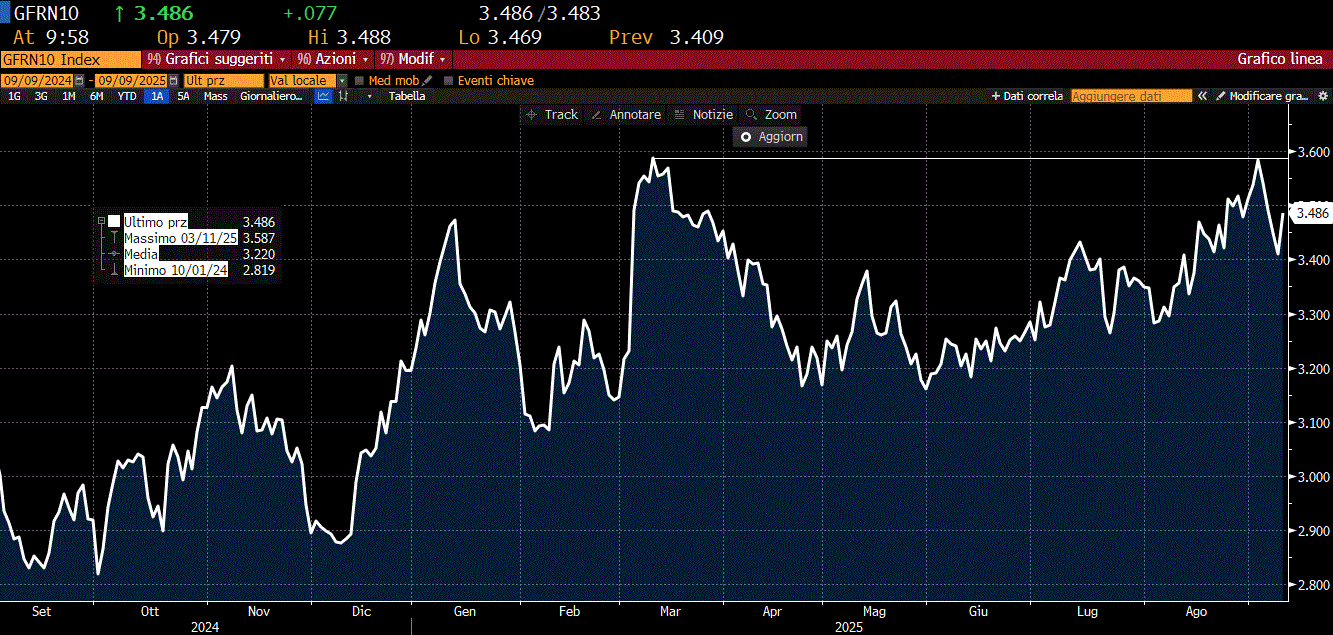Click the GFRN10 Index security field
The width and height of the screenshot is (1333, 635).
[71, 59]
